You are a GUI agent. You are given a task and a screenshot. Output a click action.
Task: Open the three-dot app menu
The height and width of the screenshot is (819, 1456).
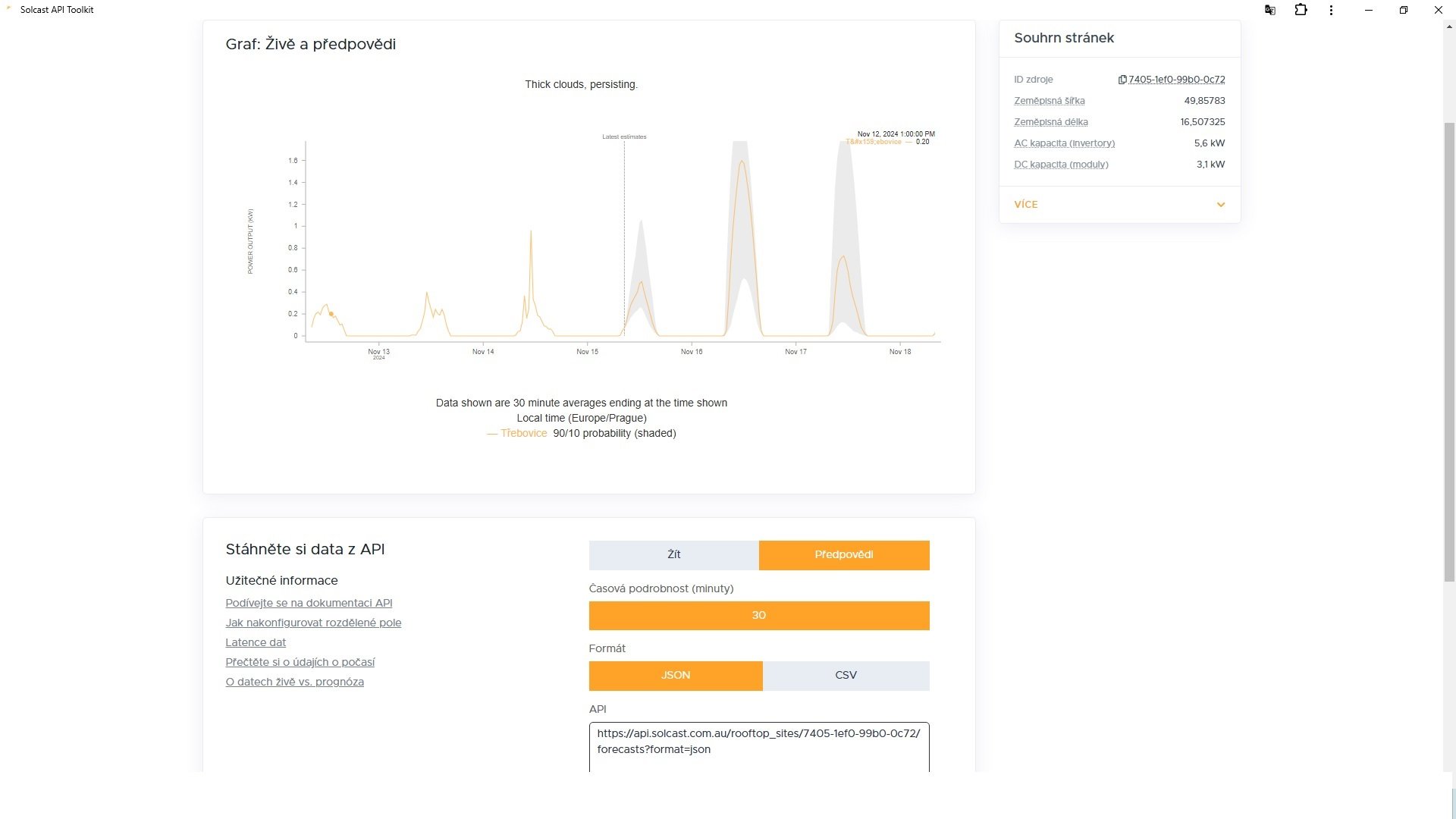click(x=1331, y=10)
